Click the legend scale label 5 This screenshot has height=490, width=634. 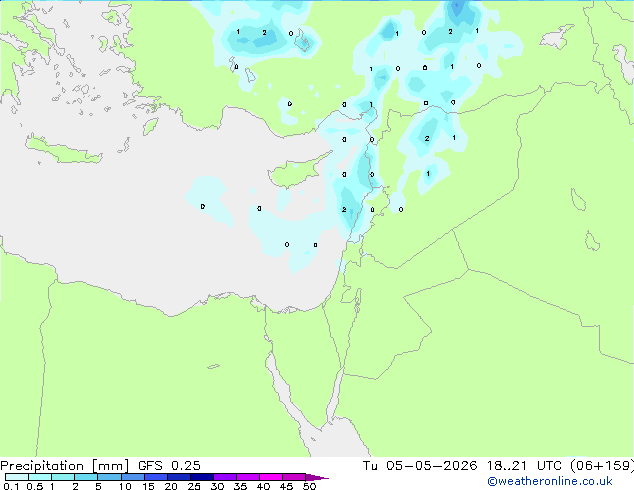[x=98, y=486]
